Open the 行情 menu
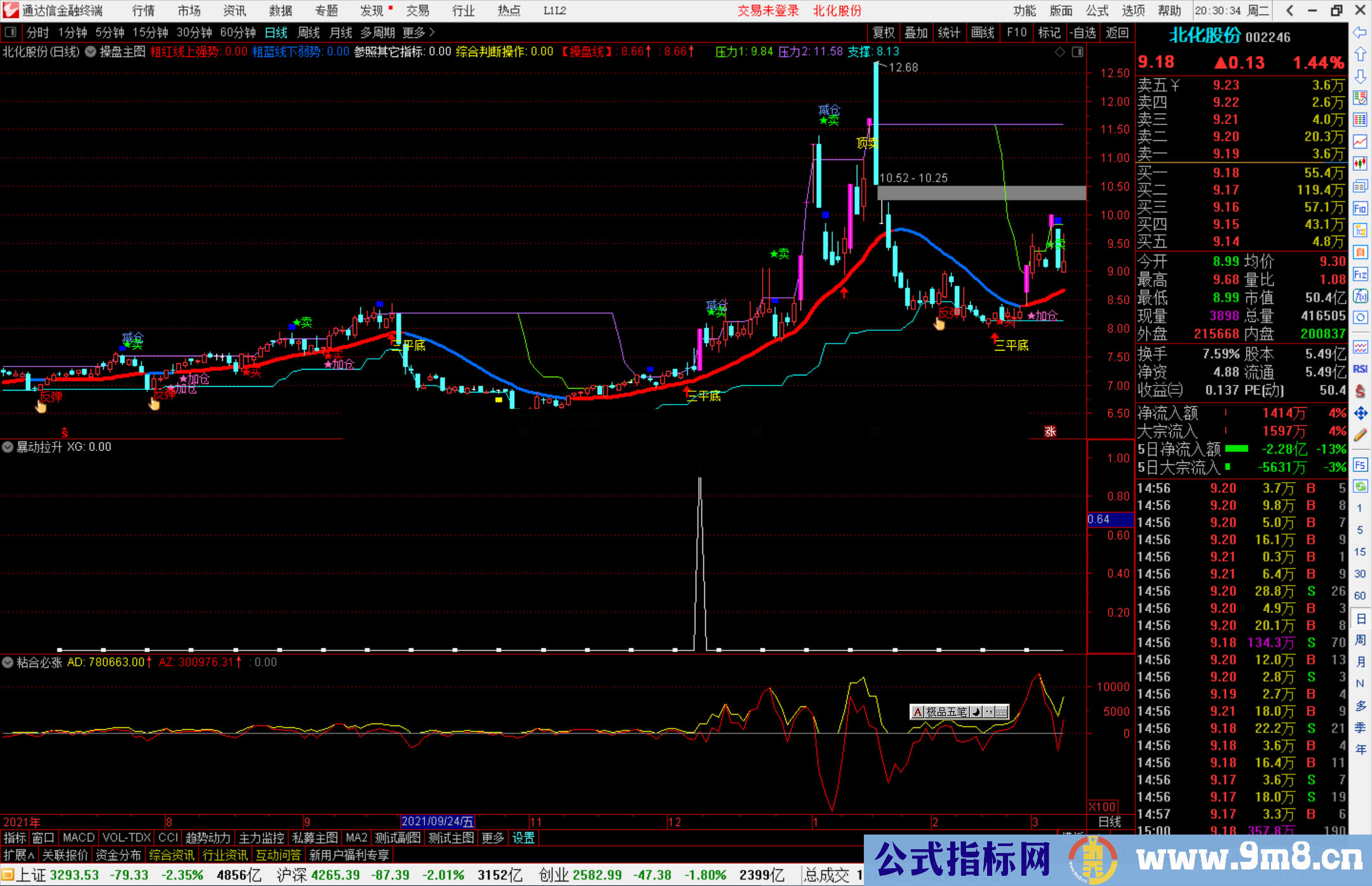The width and height of the screenshot is (1372, 886). pyautogui.click(x=143, y=11)
